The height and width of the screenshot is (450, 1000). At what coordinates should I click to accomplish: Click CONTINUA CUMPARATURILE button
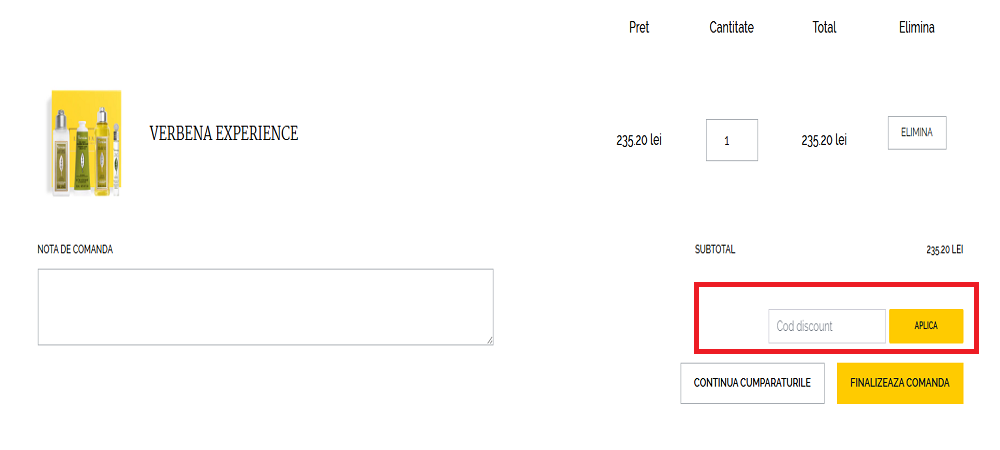752,383
